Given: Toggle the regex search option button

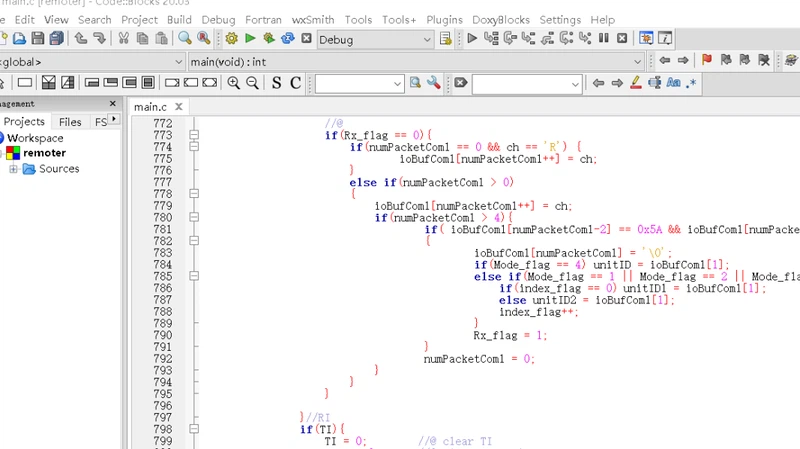Looking at the screenshot, I should pos(692,83).
